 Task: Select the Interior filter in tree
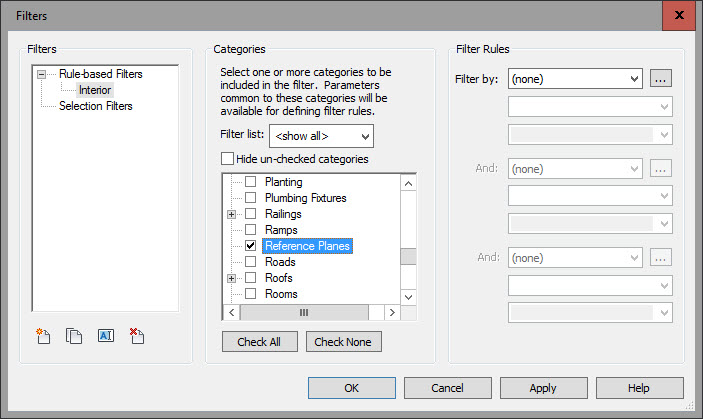(95, 90)
